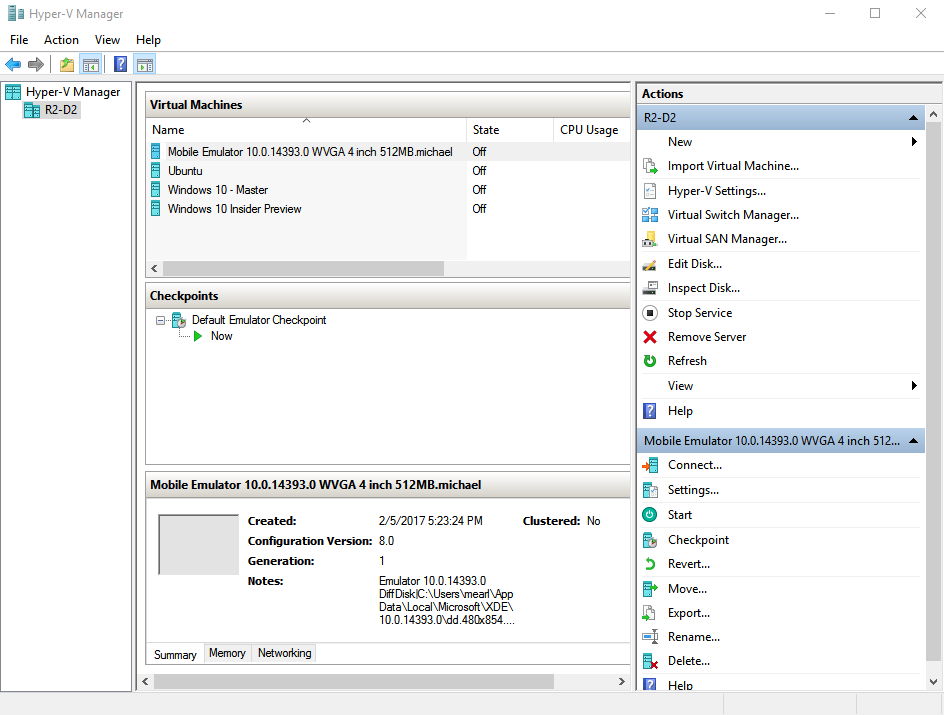Expand the View submenu arrow in Actions
The height and width of the screenshot is (715, 944).
[x=914, y=386]
